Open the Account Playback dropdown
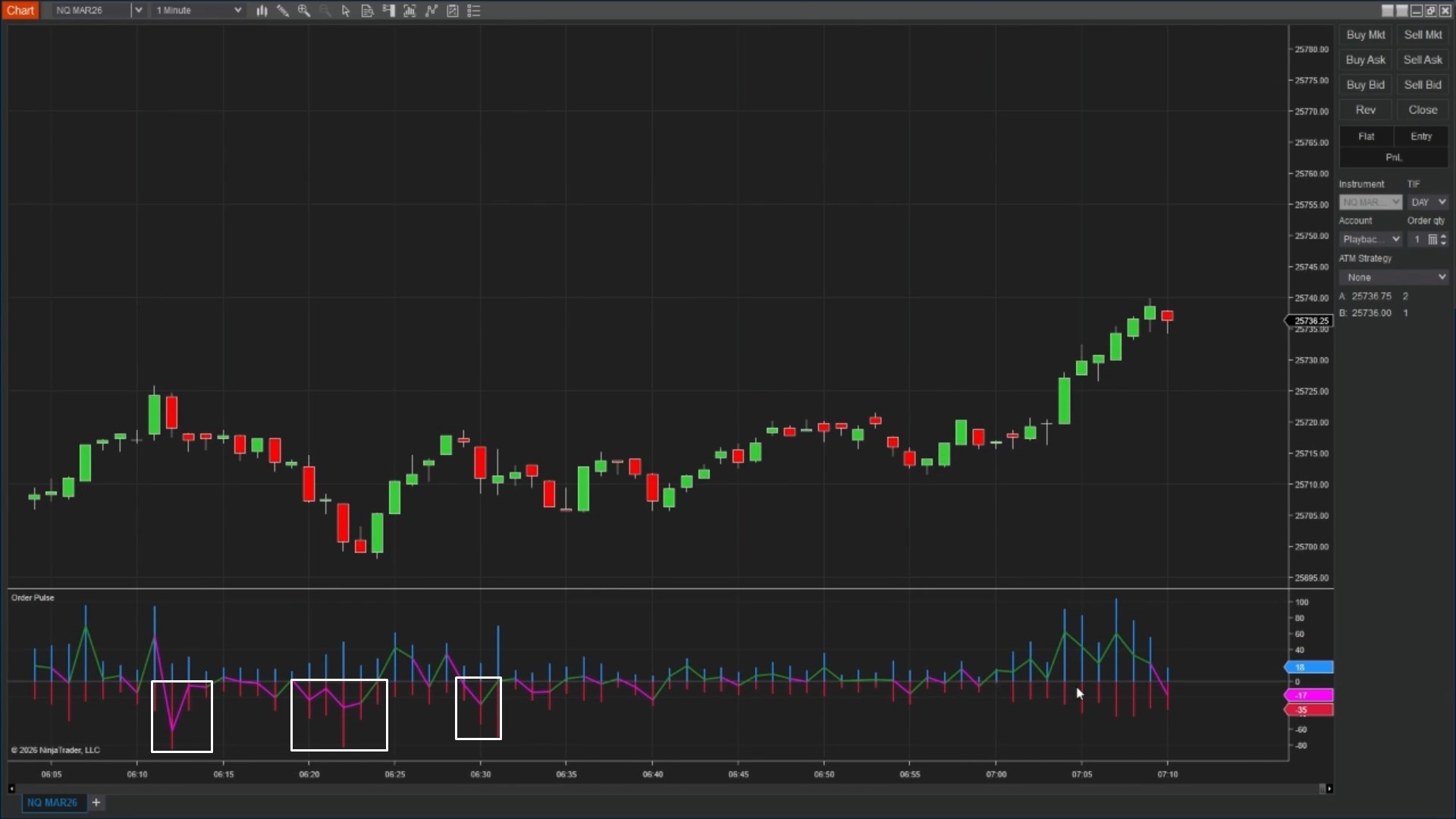This screenshot has height=819, width=1456. point(1370,240)
